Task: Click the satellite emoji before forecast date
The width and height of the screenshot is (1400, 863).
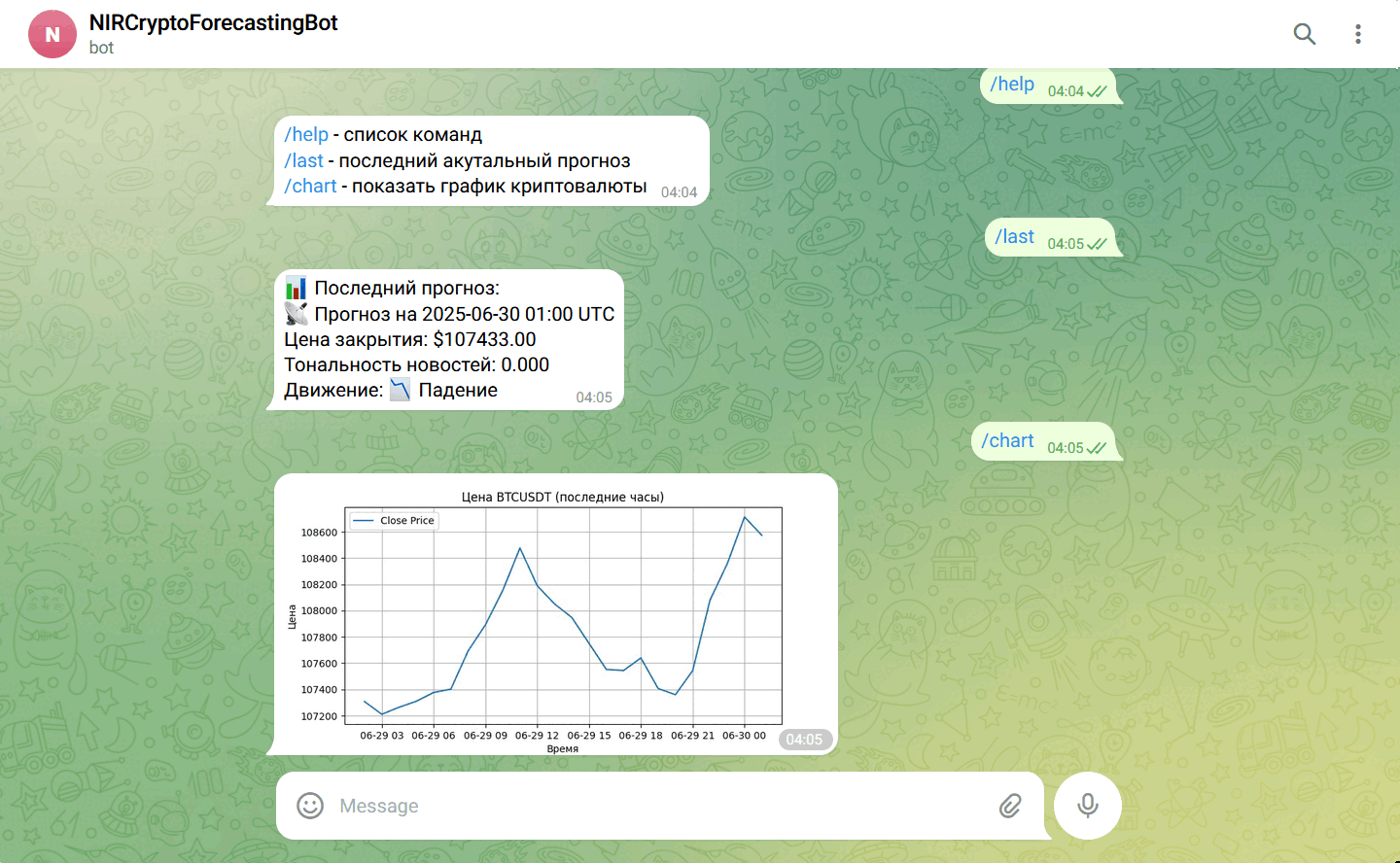Action: click(x=295, y=313)
